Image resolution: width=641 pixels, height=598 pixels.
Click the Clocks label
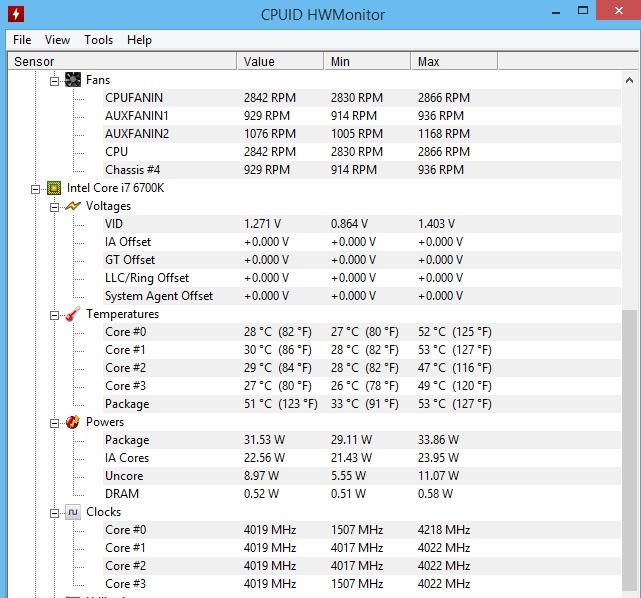coord(103,512)
